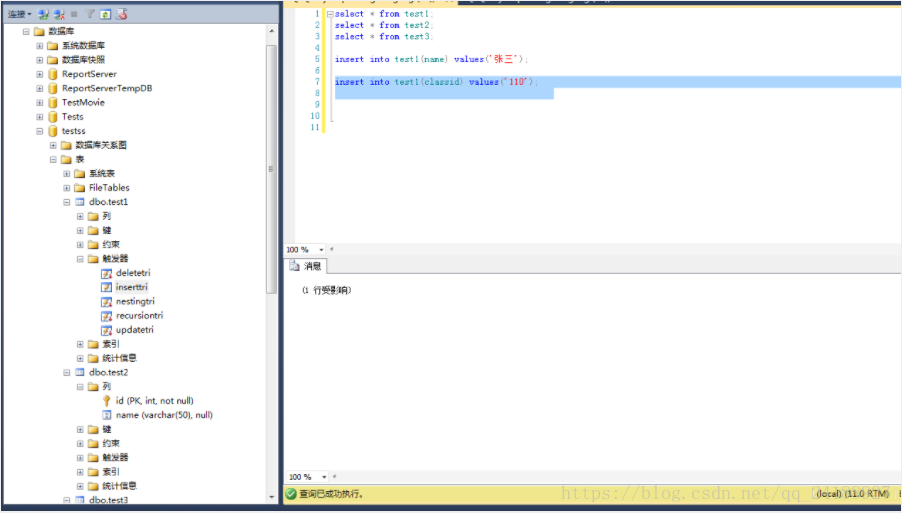Click the green success check icon in status bar
Screen dimensions: 902x513
click(x=292, y=494)
